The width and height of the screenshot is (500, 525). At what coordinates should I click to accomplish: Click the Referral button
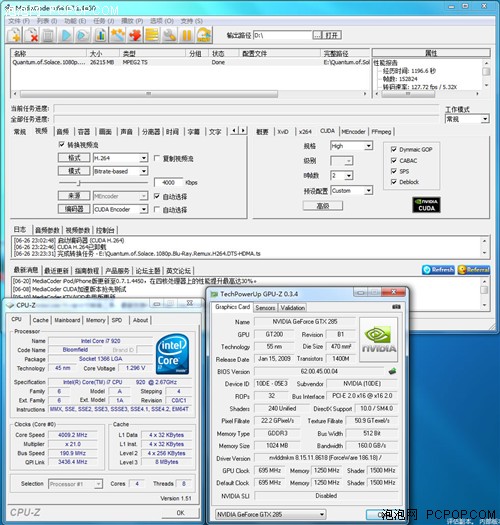point(474,270)
